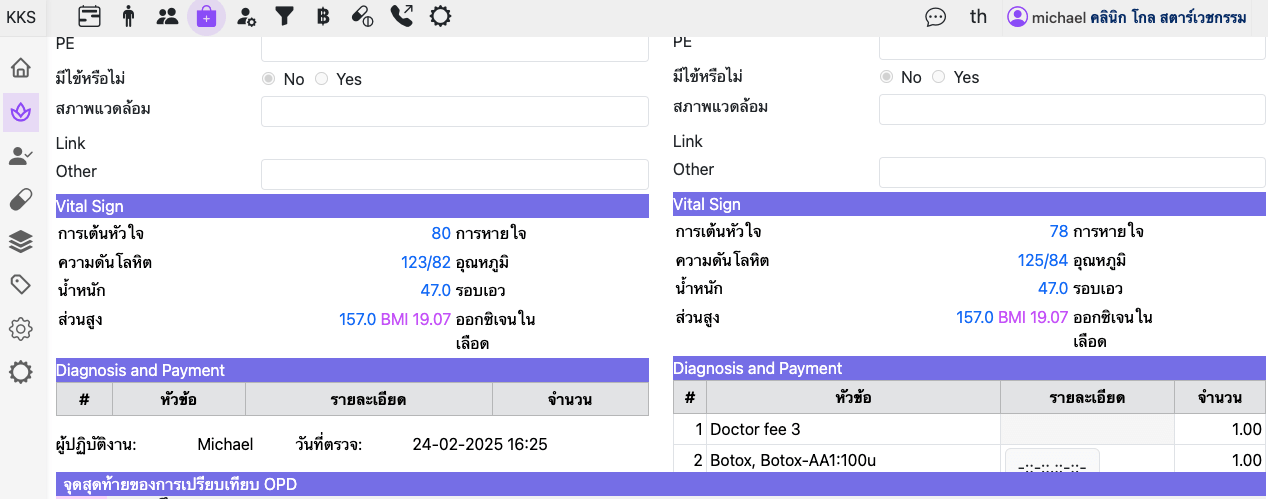Select Yes for fever in right panel
The height and width of the screenshot is (499, 1268).
tap(940, 77)
